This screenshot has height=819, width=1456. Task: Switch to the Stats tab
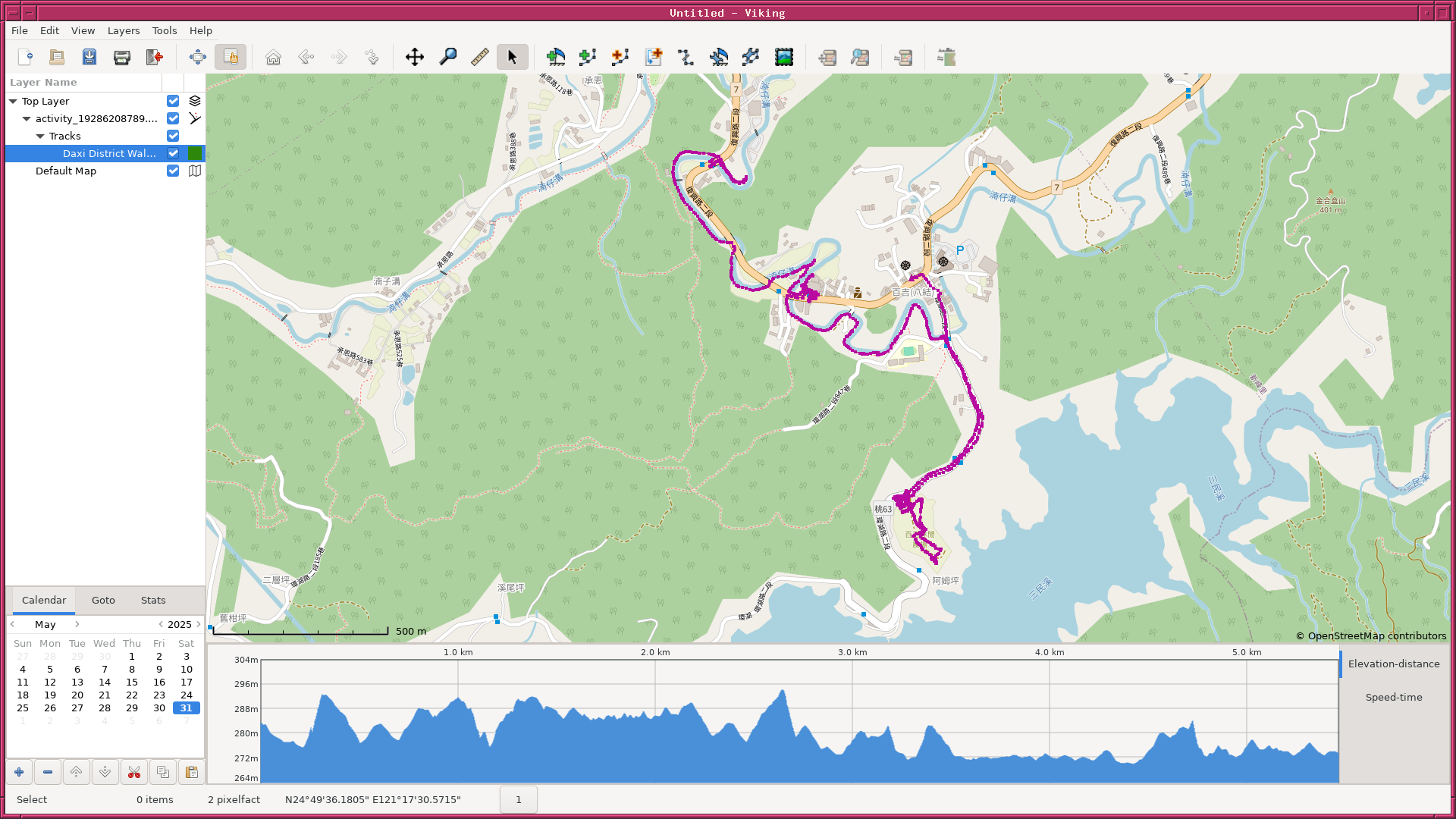click(152, 600)
